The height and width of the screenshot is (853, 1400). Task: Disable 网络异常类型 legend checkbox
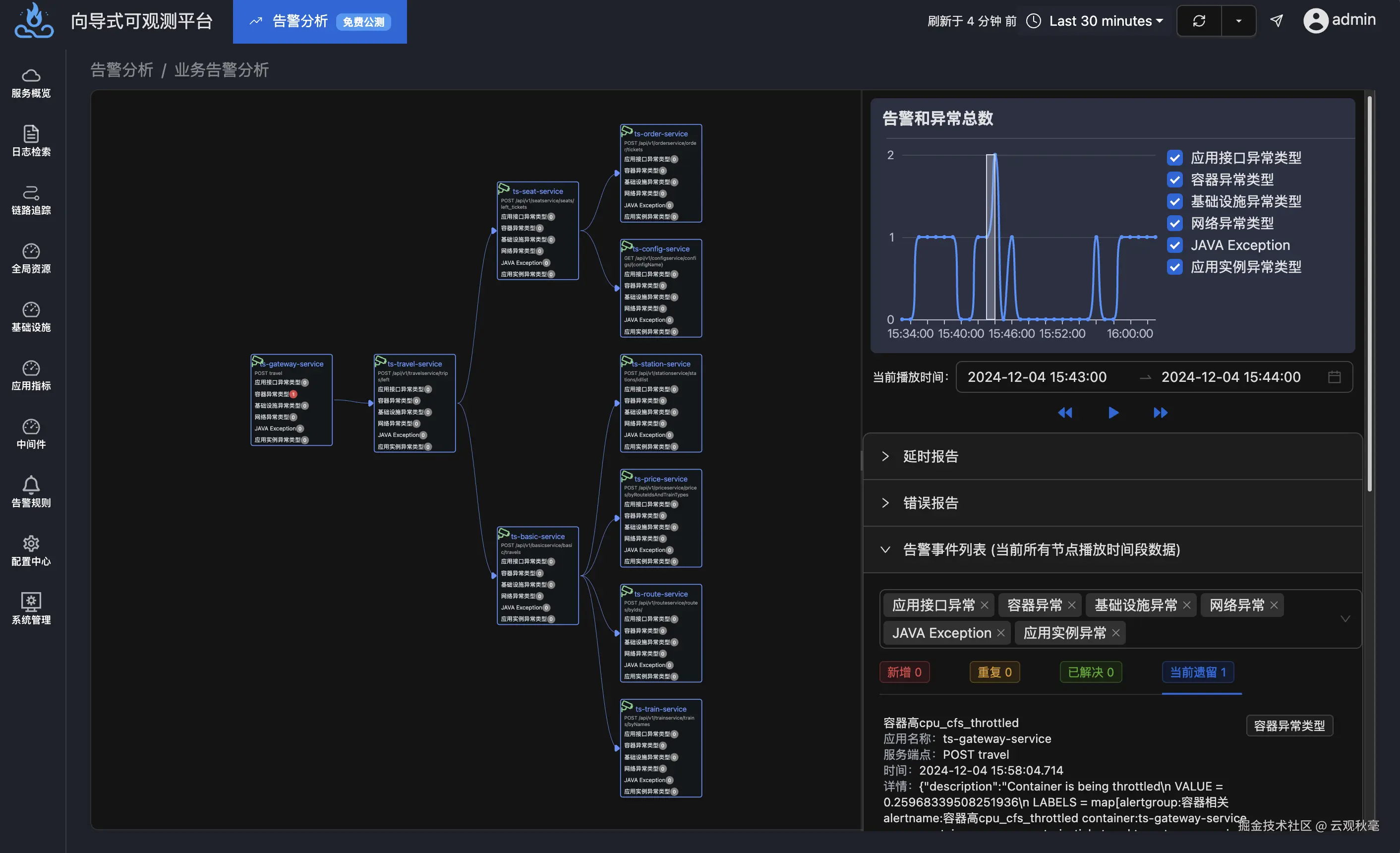[x=1174, y=223]
